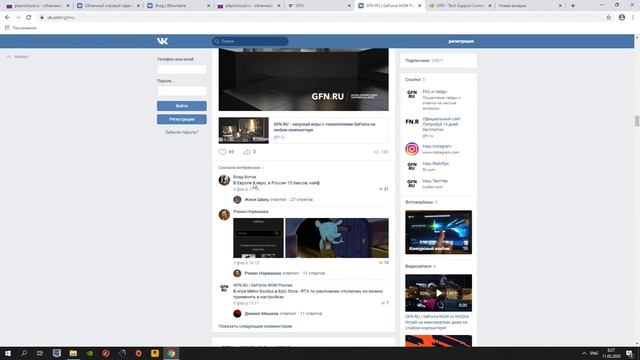Open the GFN.RU link preview thumbnail
The height and width of the screenshot is (360, 640).
pos(244,131)
